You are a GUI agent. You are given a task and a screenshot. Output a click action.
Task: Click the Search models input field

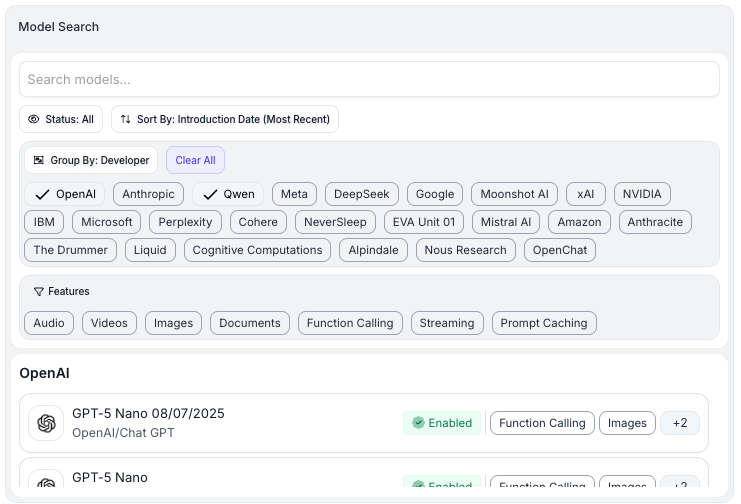[370, 79]
